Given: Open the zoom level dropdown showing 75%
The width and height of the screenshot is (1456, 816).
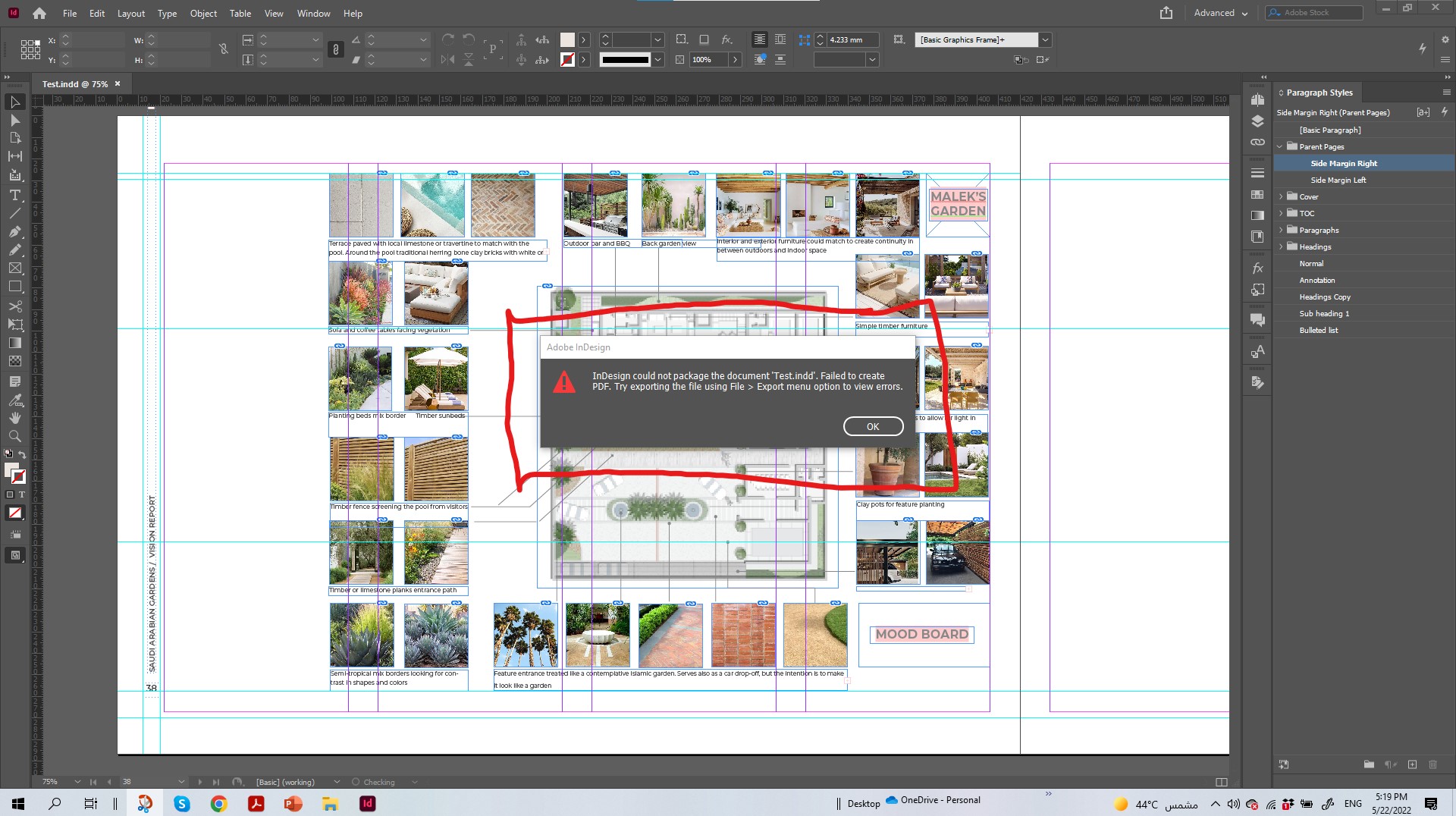Looking at the screenshot, I should [77, 782].
